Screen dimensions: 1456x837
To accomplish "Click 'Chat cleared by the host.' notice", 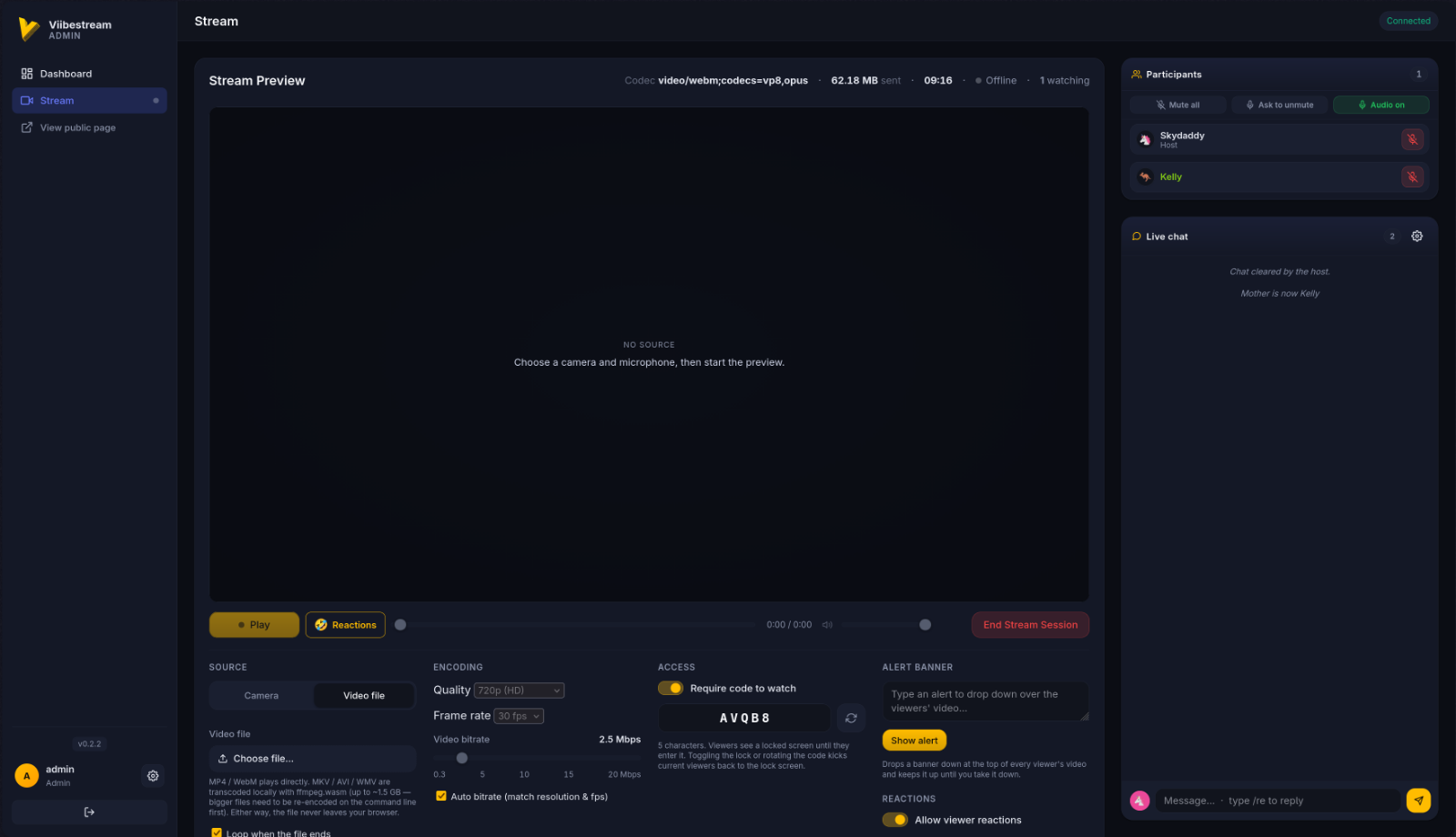I will 1279,272.
